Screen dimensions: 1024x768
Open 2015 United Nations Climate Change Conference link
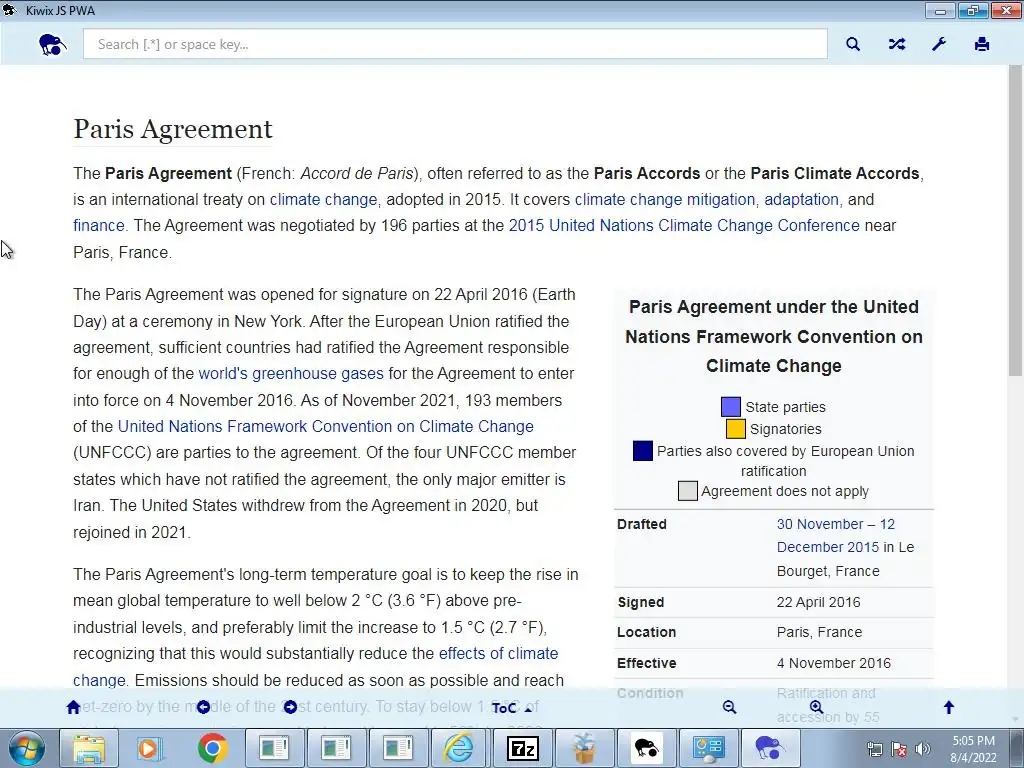[x=684, y=225]
